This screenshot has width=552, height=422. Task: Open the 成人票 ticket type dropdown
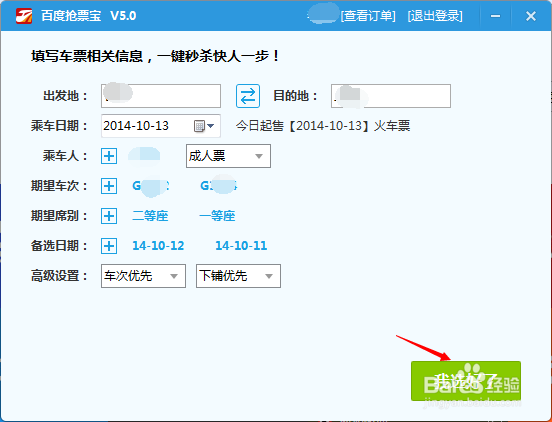[228, 156]
